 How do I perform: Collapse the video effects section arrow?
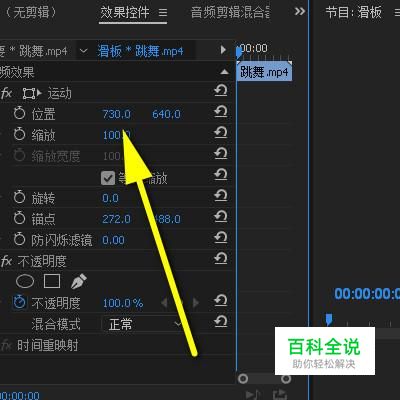point(225,72)
